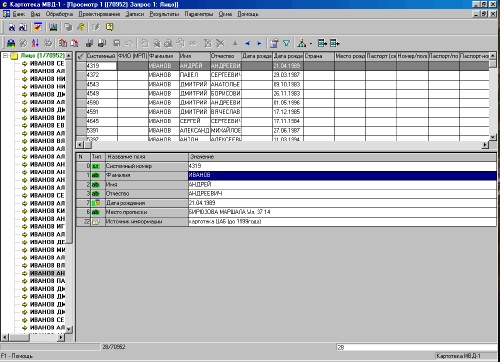Select the Лицо (1/70952) root tree node

pos(42,56)
